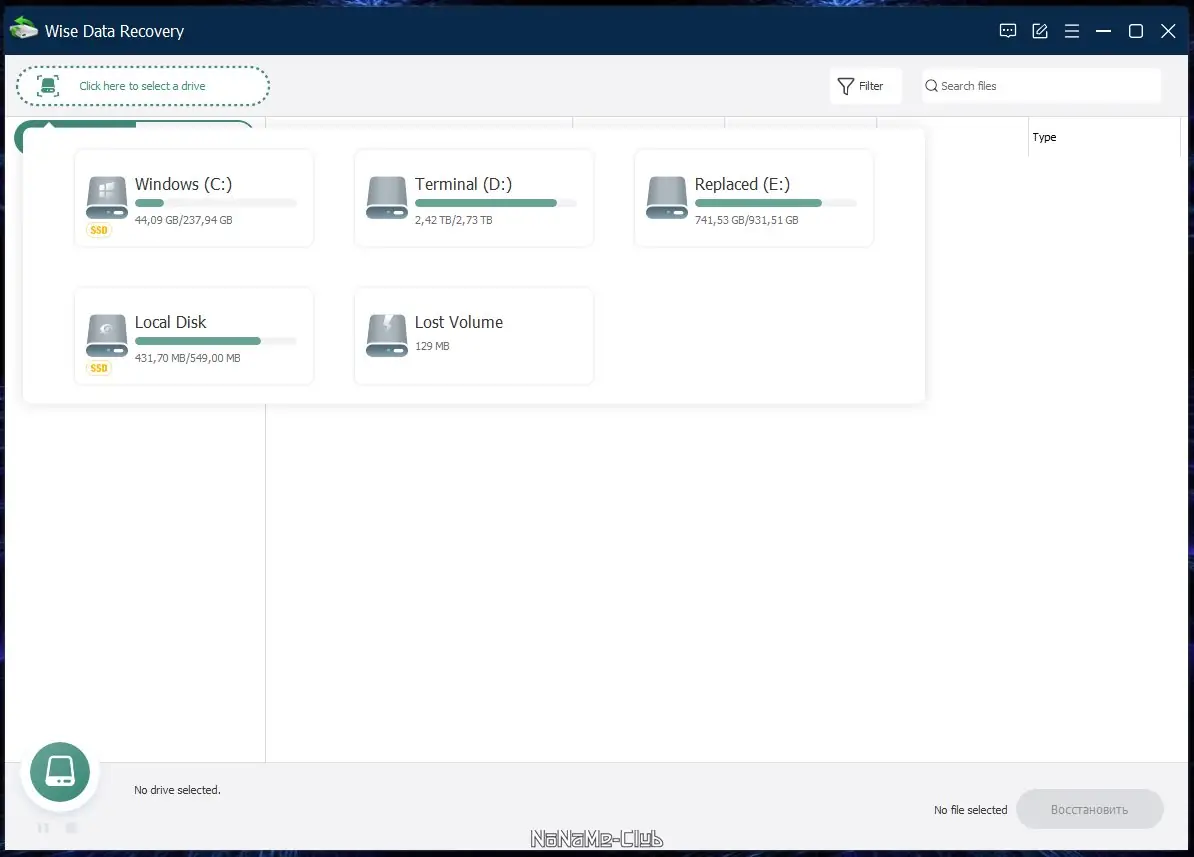Click the 'No drive selected.' status text

[x=177, y=790]
